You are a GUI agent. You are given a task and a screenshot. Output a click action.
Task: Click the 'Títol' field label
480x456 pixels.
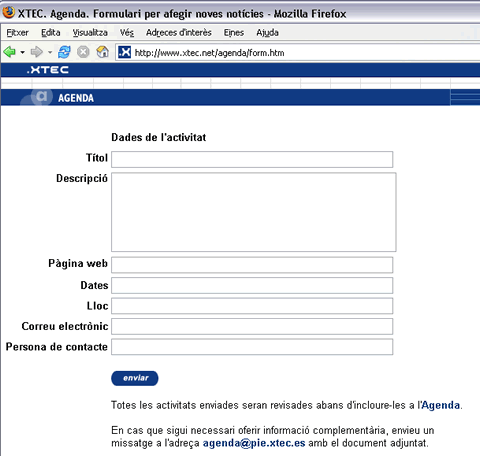[97, 158]
